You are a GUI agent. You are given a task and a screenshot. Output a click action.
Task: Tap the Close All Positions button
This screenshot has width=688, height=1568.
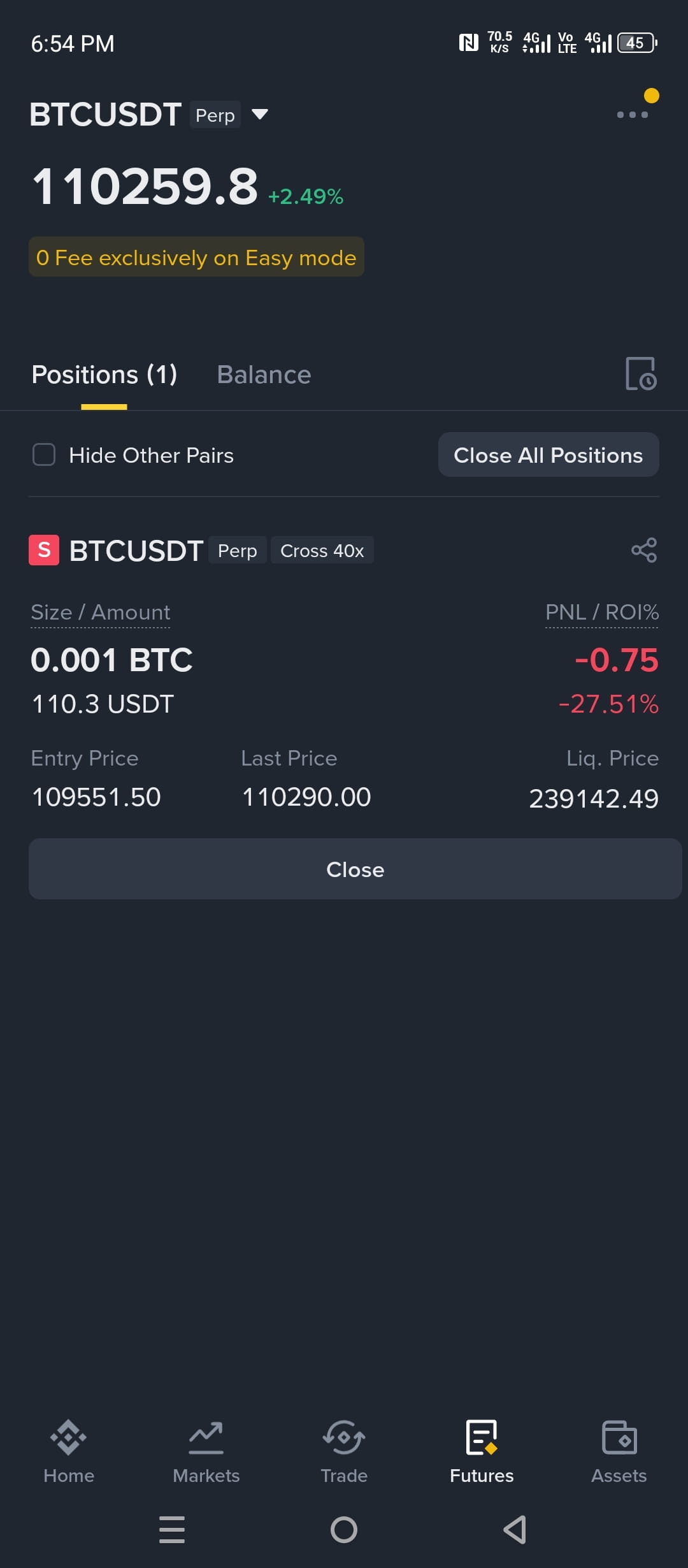click(x=548, y=455)
